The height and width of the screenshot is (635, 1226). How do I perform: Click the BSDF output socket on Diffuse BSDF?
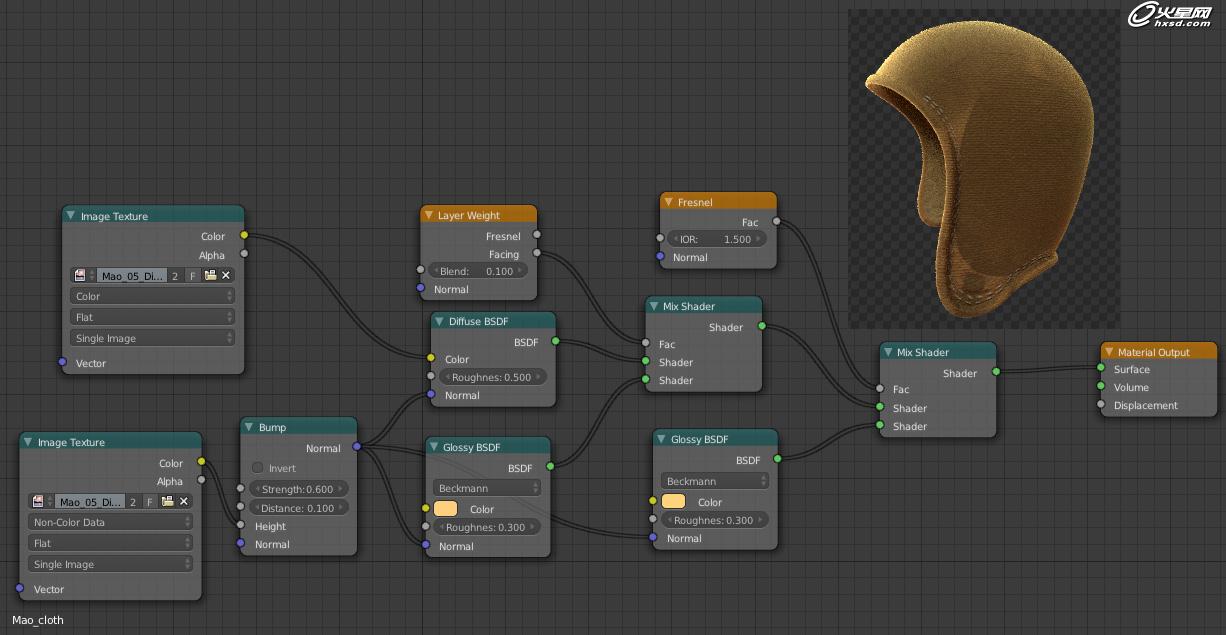556,341
